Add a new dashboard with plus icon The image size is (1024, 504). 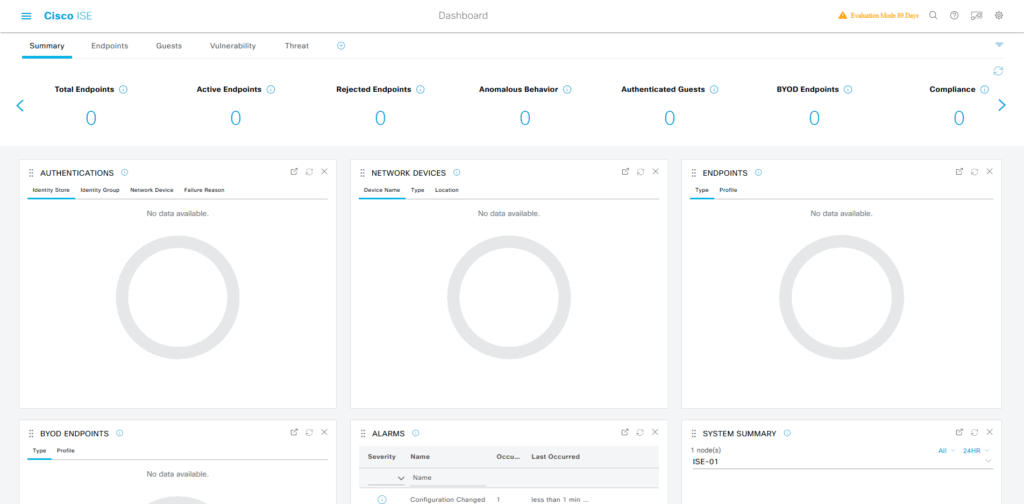341,46
